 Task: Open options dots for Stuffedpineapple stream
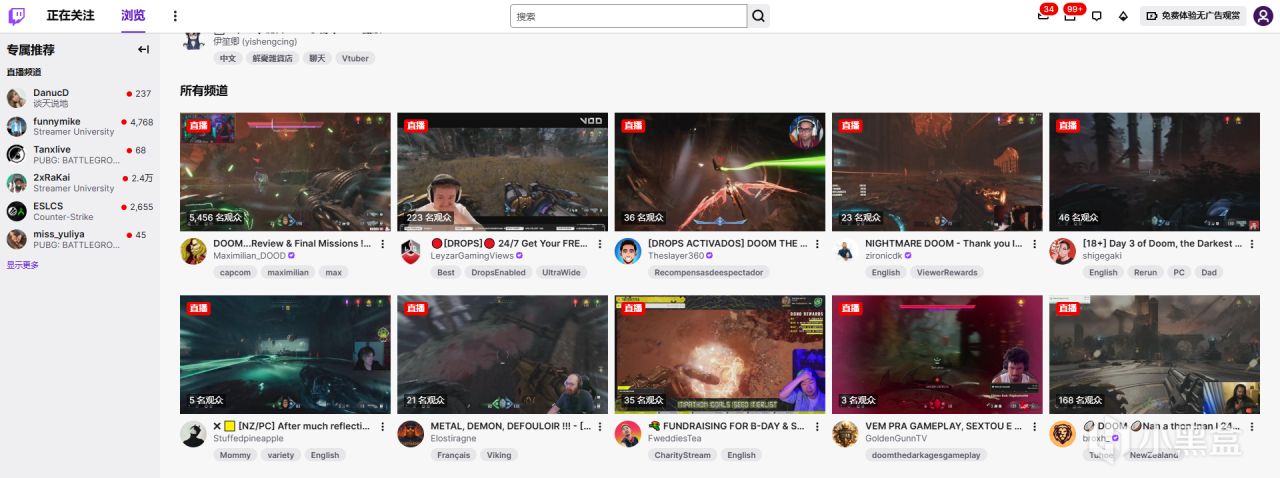click(382, 427)
